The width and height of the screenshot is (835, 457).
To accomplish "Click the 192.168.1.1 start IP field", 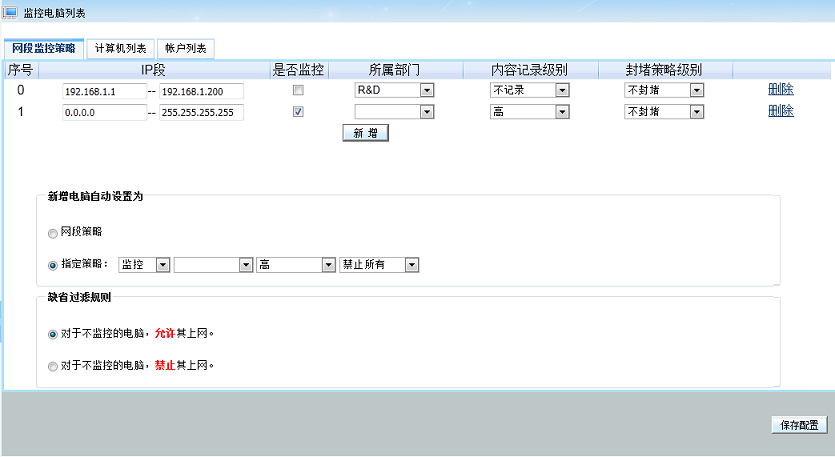I will point(104,91).
